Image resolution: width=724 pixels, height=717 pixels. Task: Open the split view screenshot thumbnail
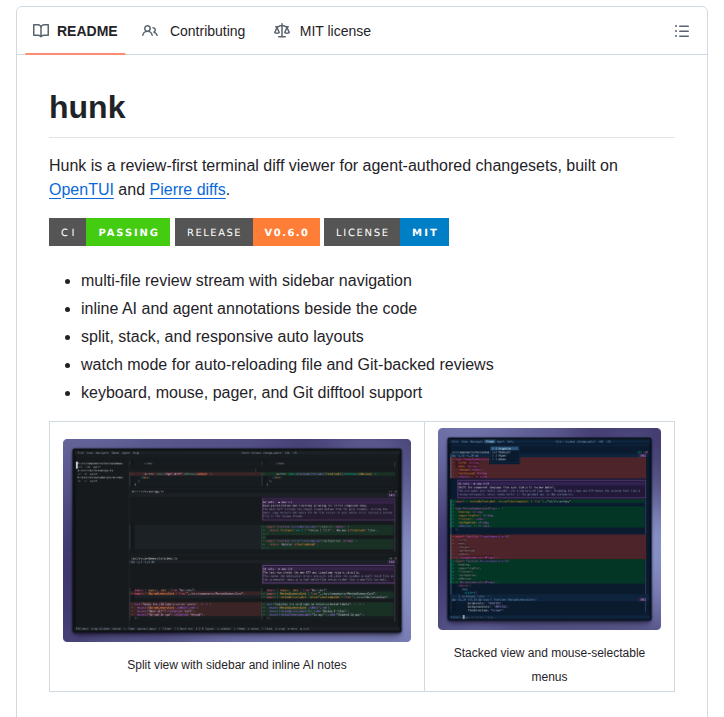click(237, 540)
